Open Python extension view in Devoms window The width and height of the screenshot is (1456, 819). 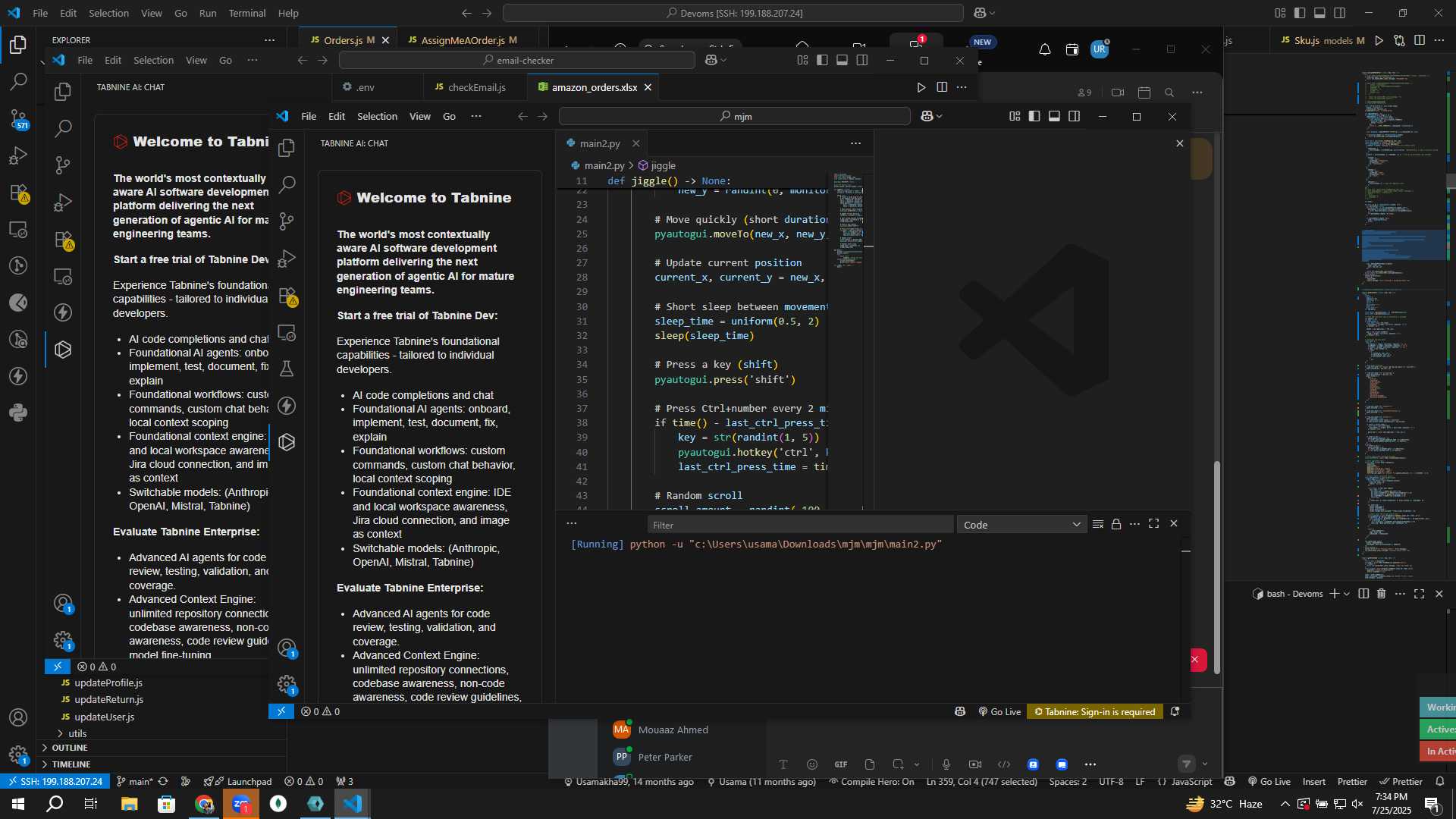pyautogui.click(x=18, y=413)
